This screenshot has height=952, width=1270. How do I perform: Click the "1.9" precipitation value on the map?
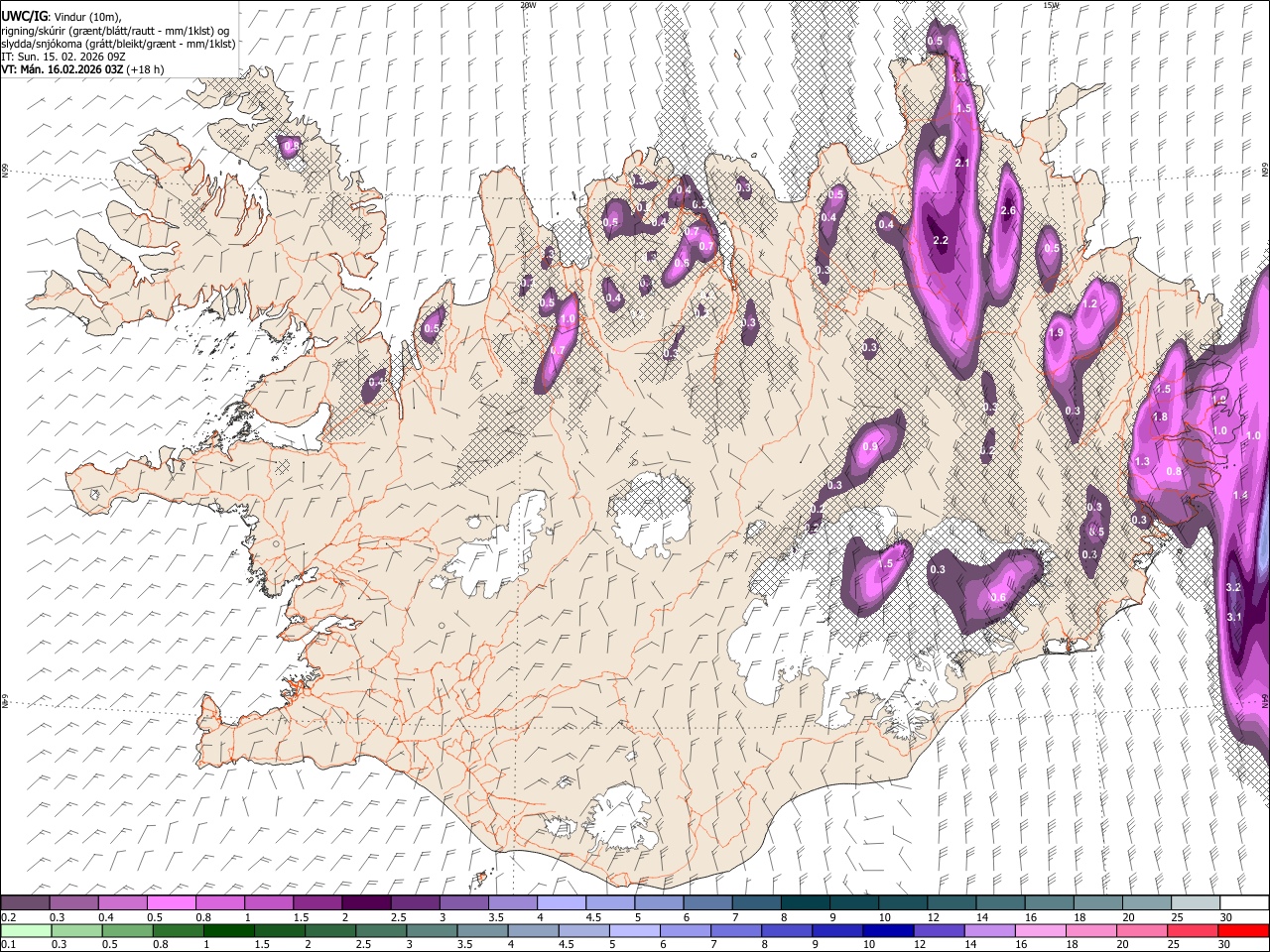pos(1057,333)
